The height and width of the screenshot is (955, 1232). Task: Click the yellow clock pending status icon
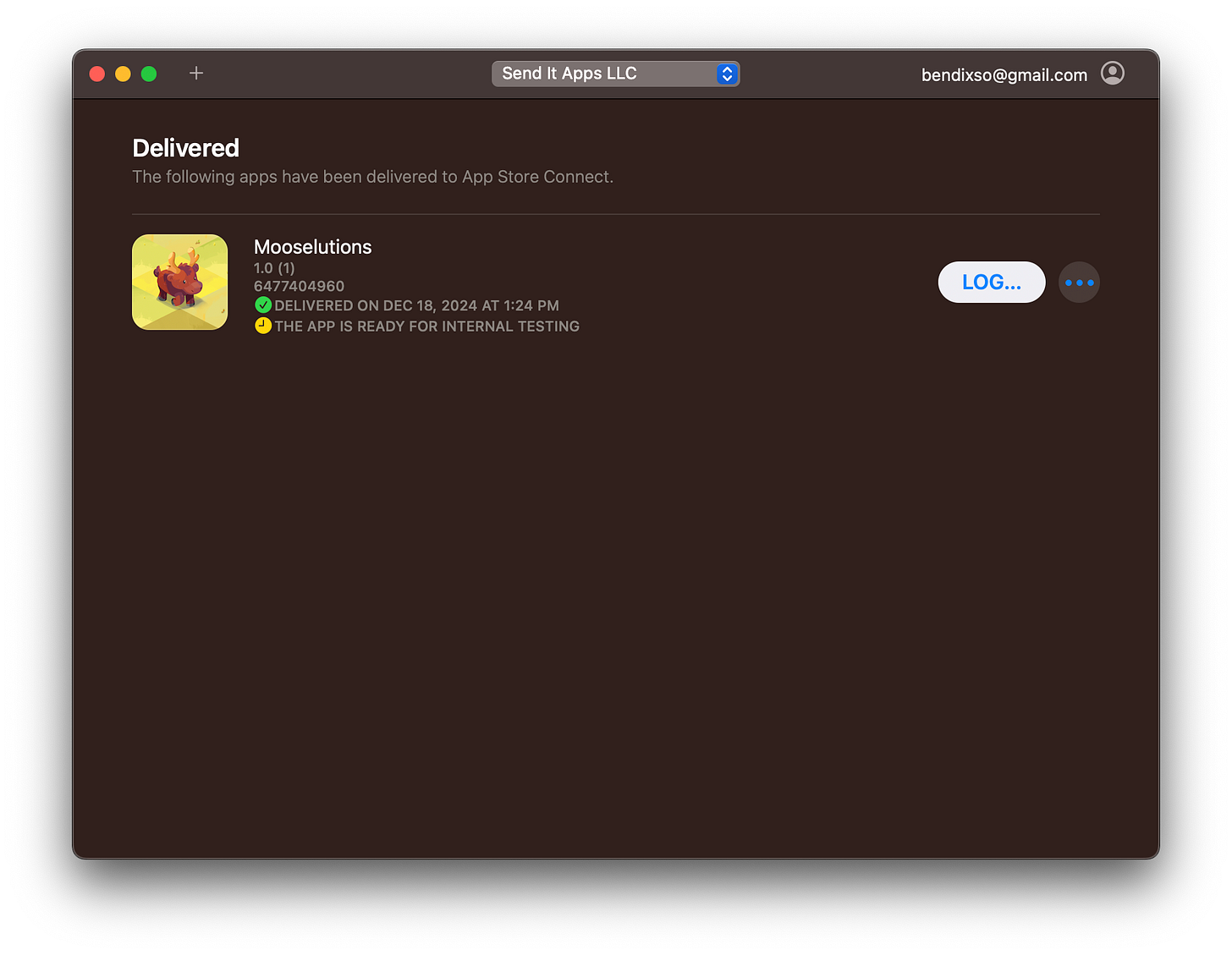click(263, 326)
